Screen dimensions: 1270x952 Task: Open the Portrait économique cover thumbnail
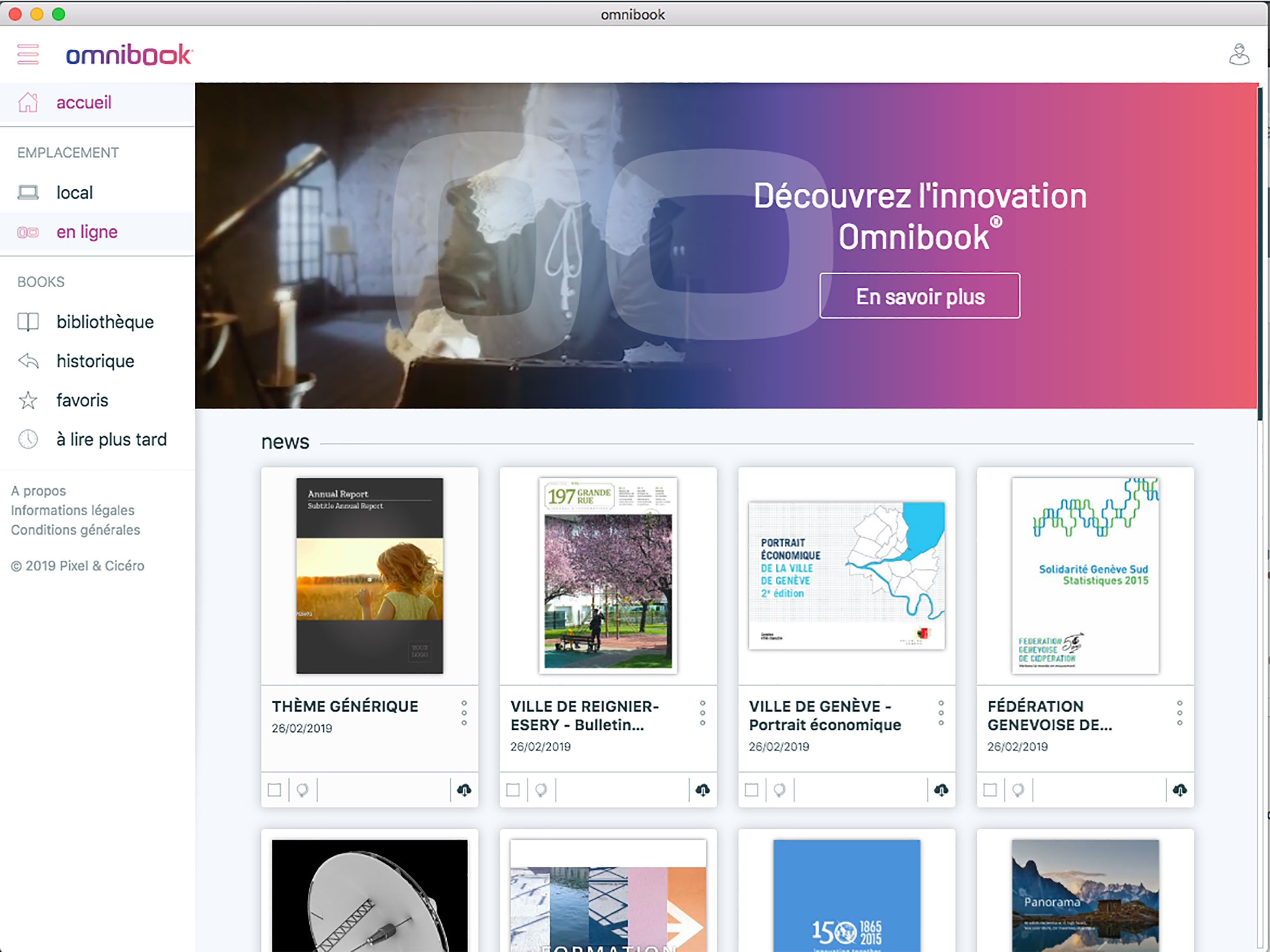coord(847,575)
